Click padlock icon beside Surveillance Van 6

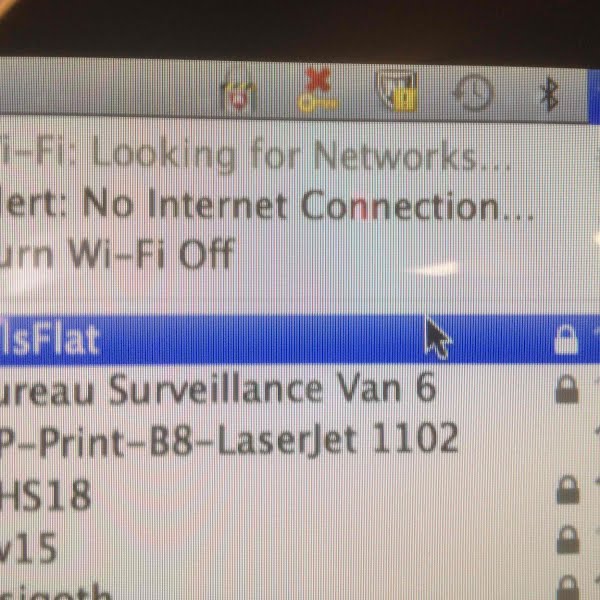[567, 388]
